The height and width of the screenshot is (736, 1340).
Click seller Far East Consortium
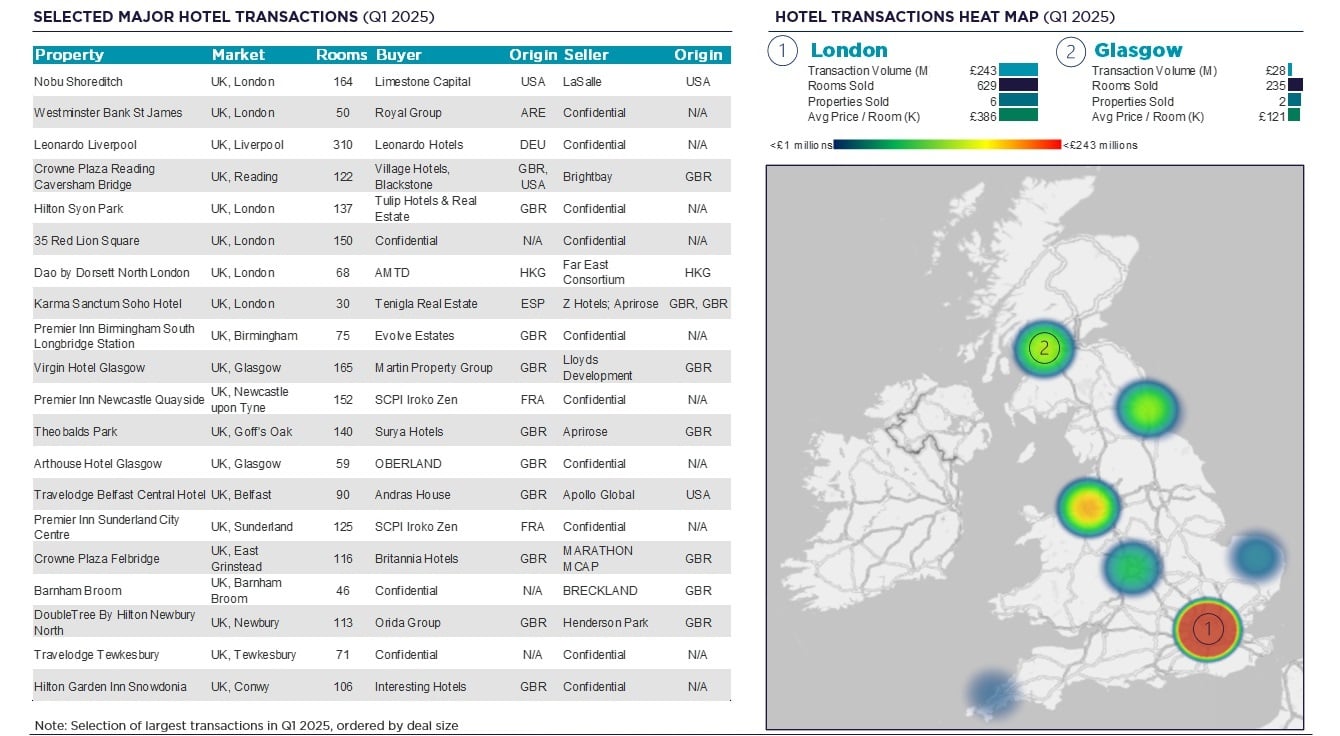[x=594, y=272]
